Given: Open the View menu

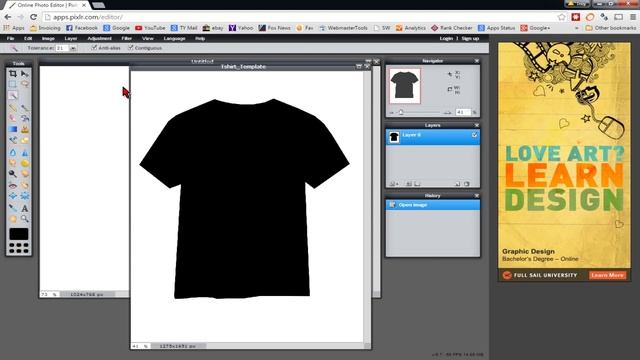Looking at the screenshot, I should pos(147,38).
